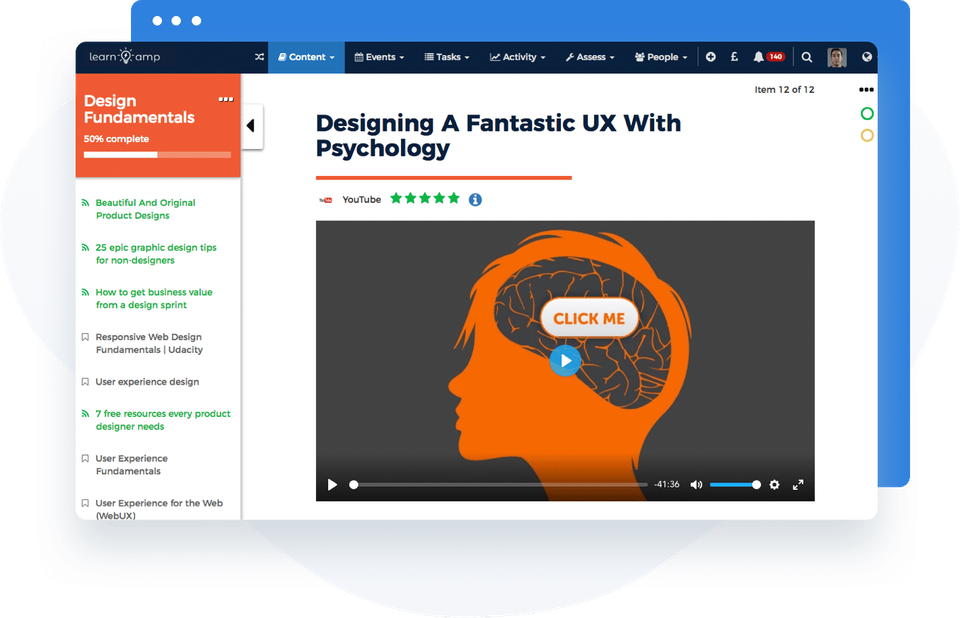This screenshot has height=618, width=960.
Task: Click the plus add icon in the navbar
Action: coord(710,57)
